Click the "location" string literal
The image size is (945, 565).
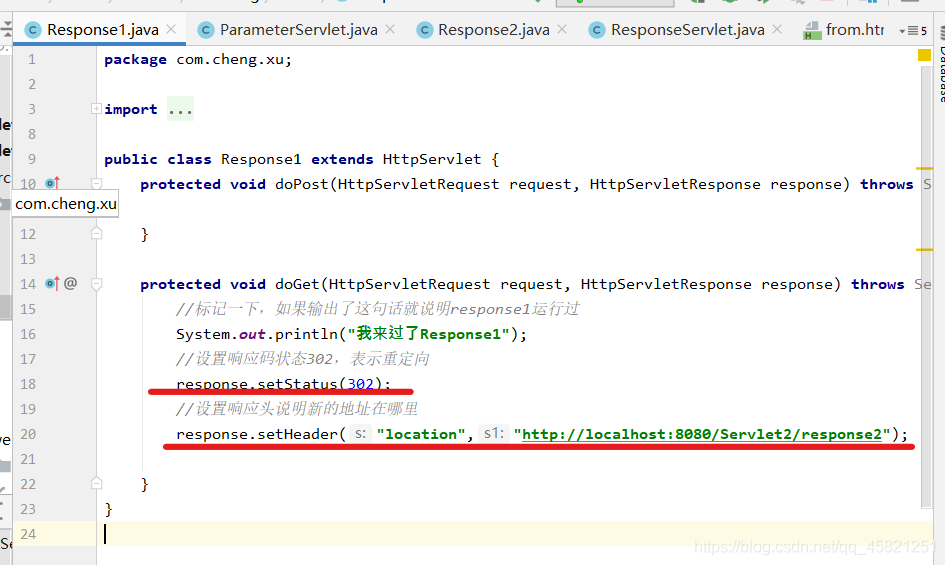421,434
